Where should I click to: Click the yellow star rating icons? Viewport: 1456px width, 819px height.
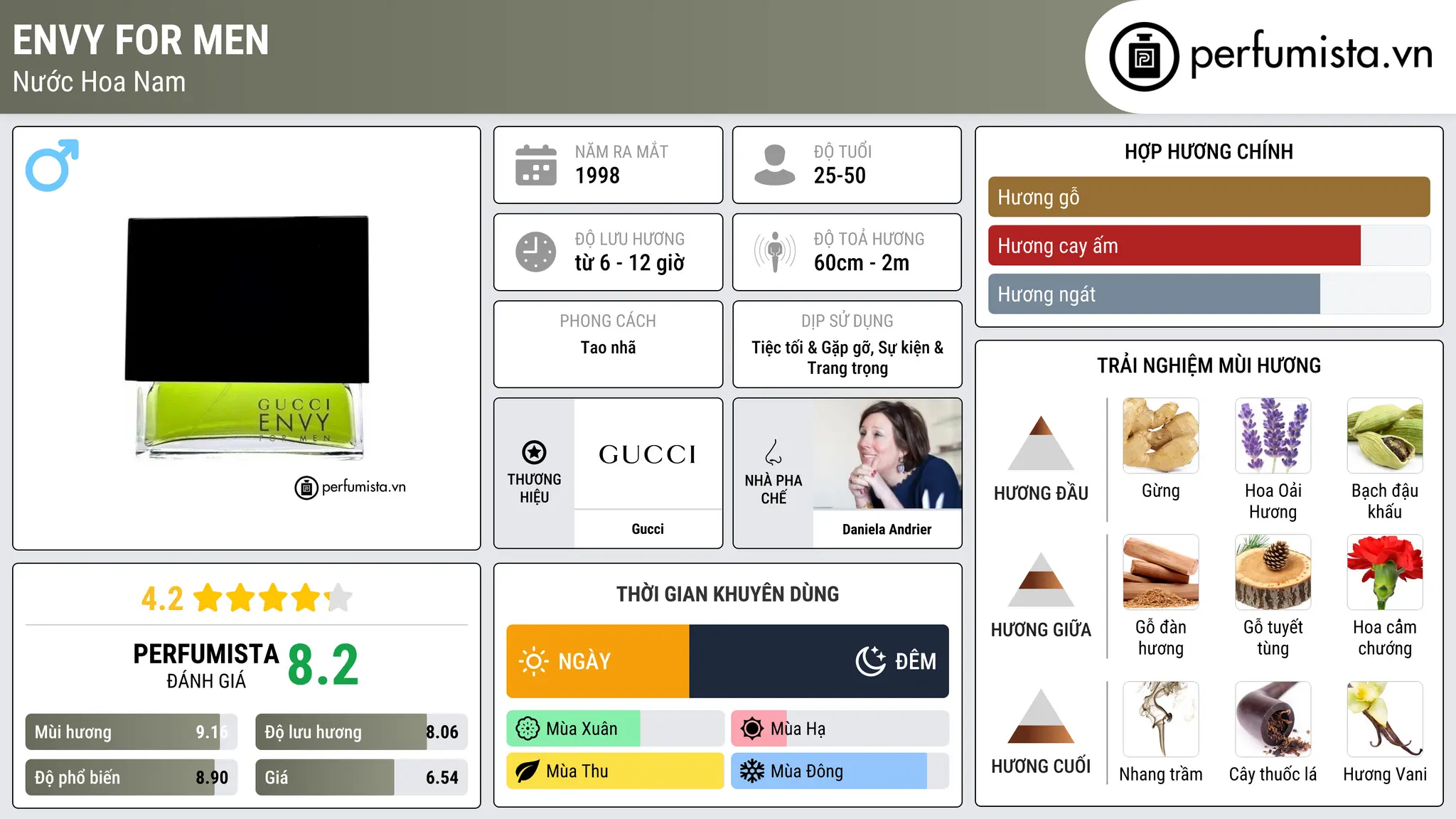[273, 598]
